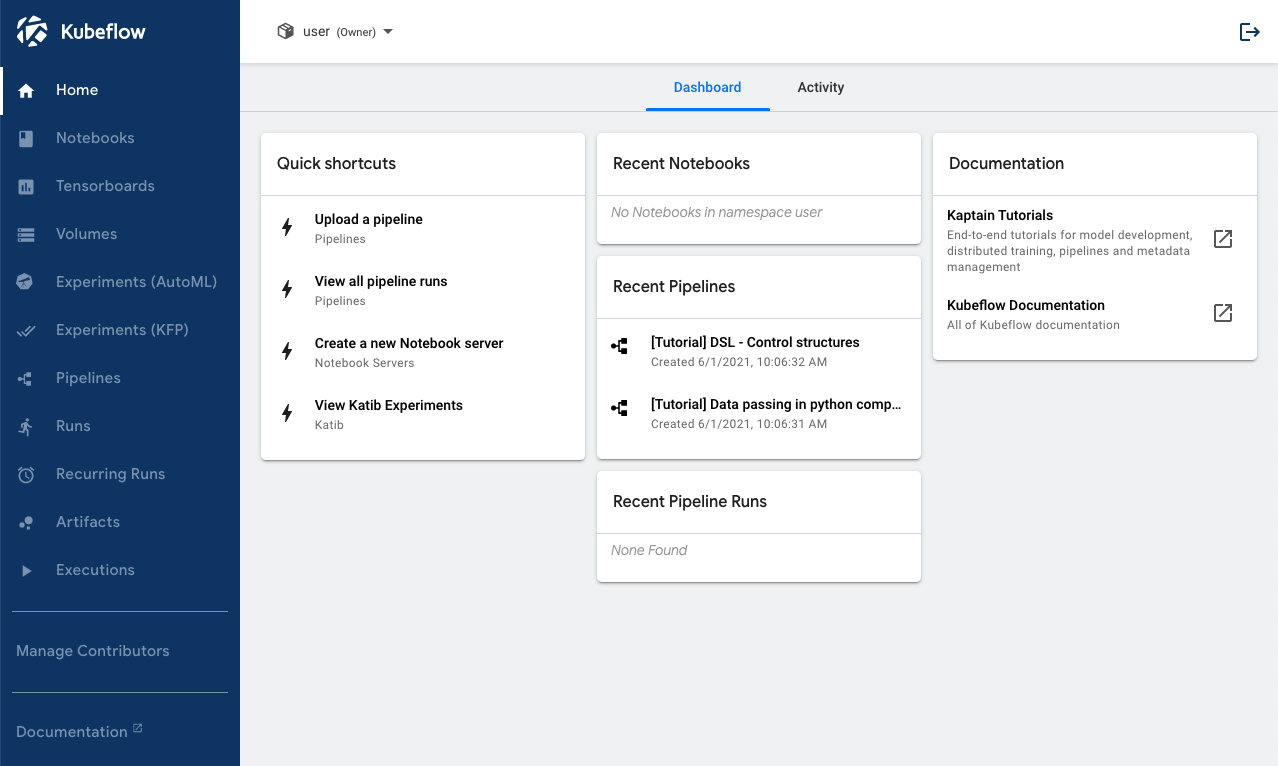Click the pipeline icon beside Data passing in python
The width and height of the screenshot is (1278, 766).
[620, 408]
